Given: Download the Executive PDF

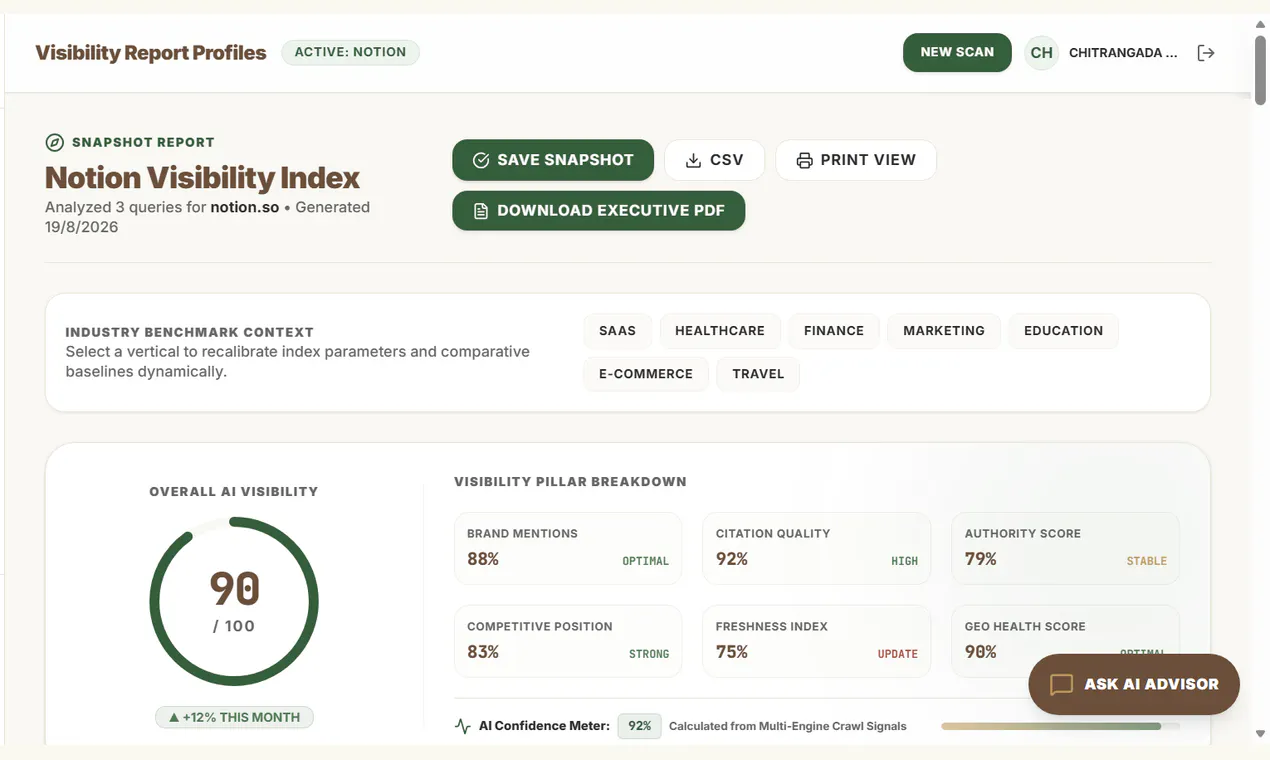Looking at the screenshot, I should point(598,211).
